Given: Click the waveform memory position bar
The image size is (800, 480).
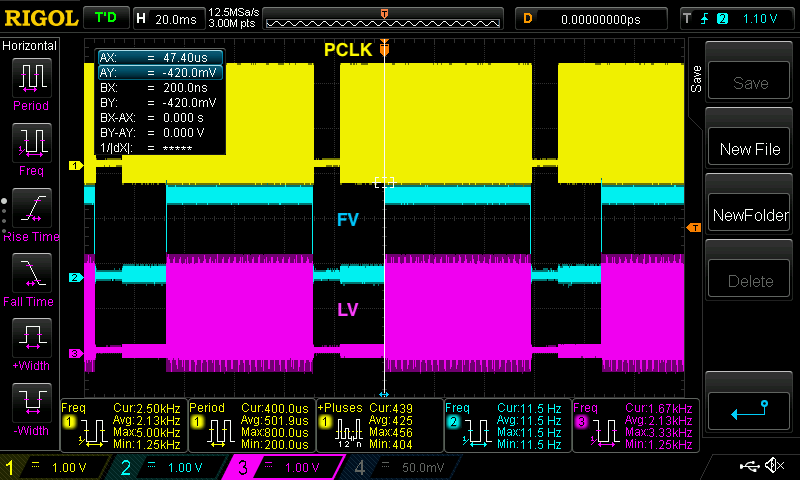Looking at the screenshot, I should 383,19.
